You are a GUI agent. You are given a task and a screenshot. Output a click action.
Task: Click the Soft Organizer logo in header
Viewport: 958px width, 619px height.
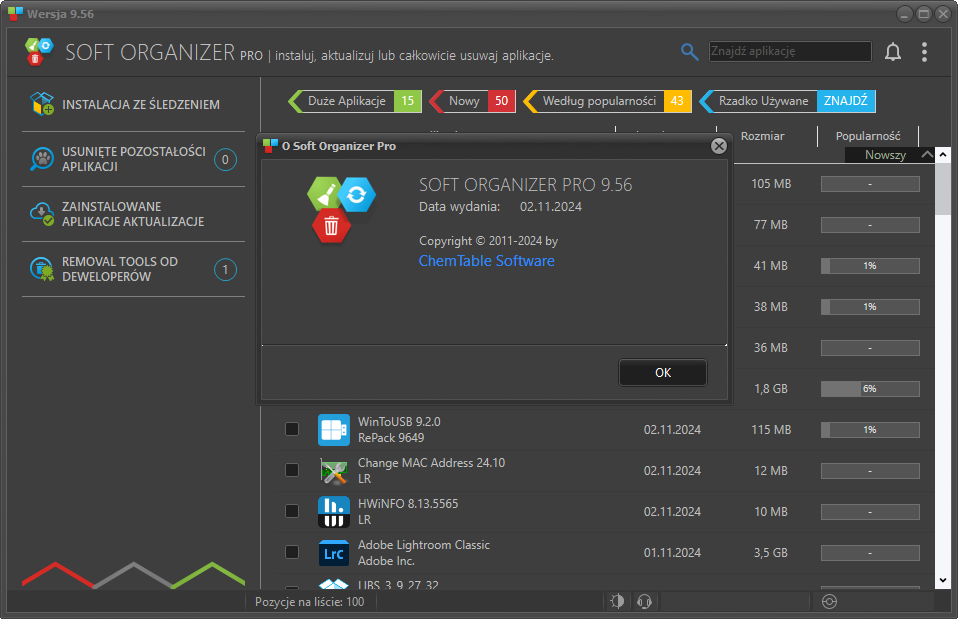(39, 51)
